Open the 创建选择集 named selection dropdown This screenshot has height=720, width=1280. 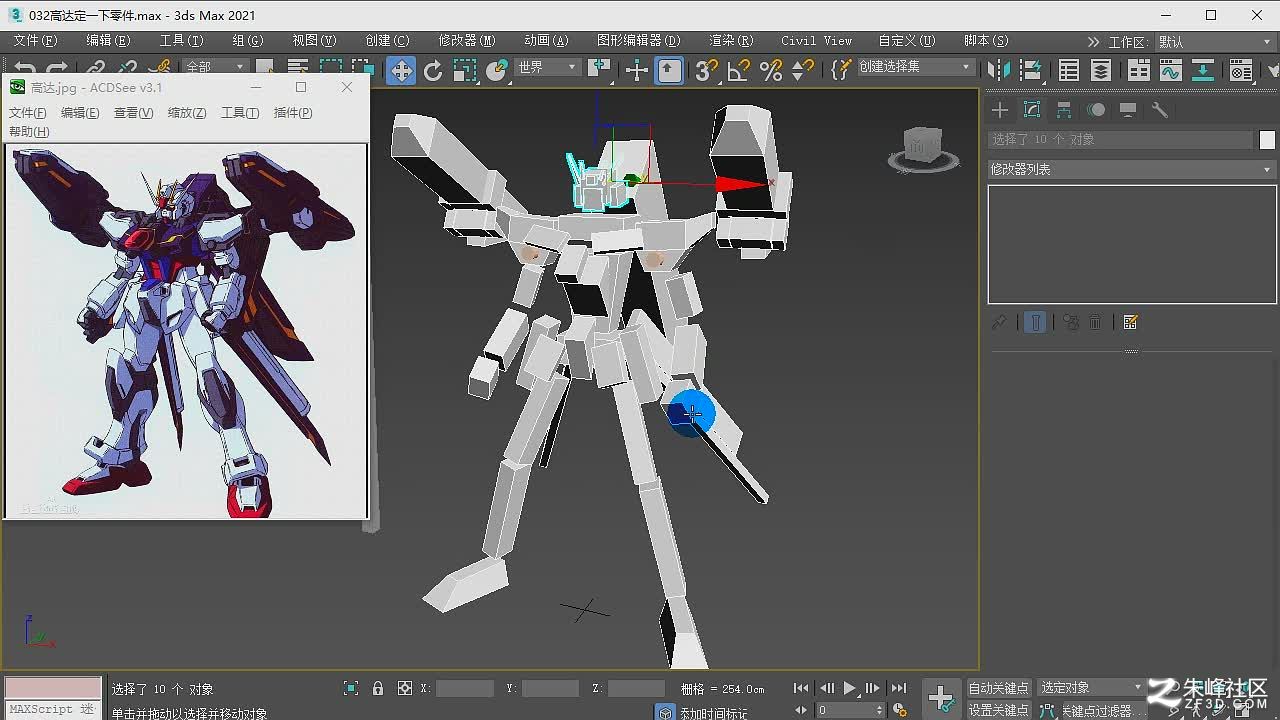(x=915, y=67)
